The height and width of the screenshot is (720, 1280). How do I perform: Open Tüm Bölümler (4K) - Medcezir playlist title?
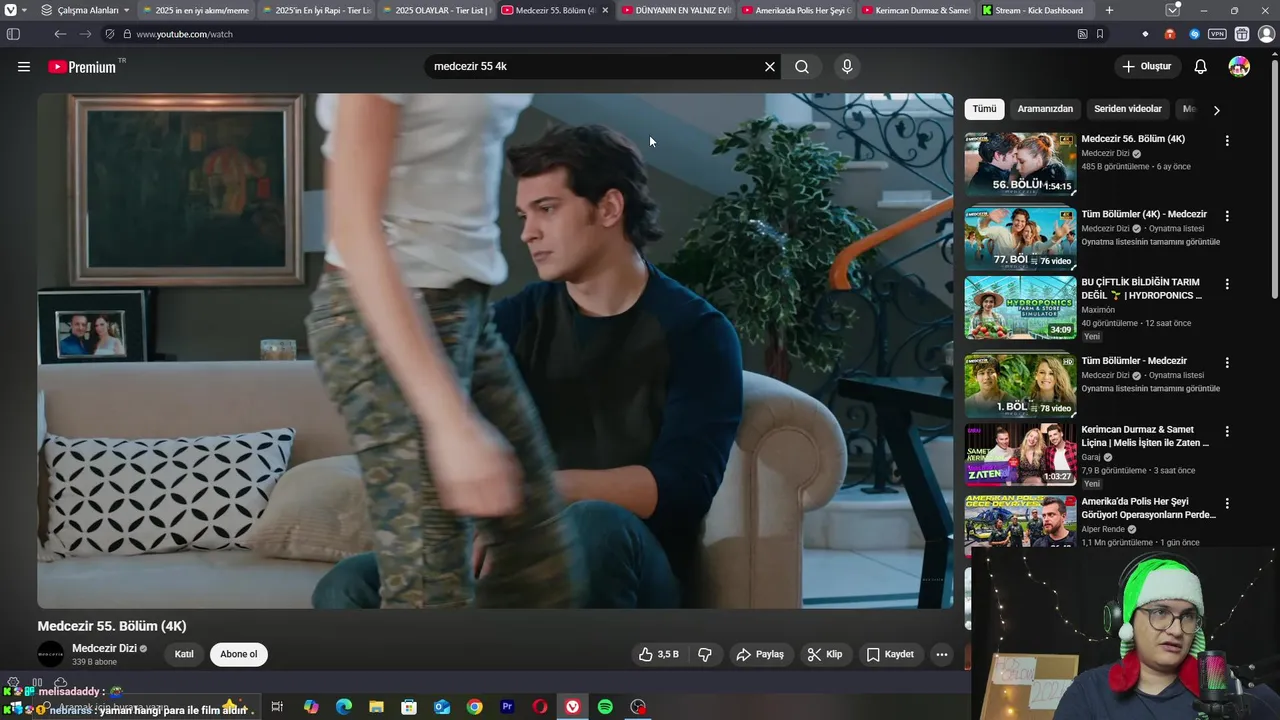(1144, 214)
